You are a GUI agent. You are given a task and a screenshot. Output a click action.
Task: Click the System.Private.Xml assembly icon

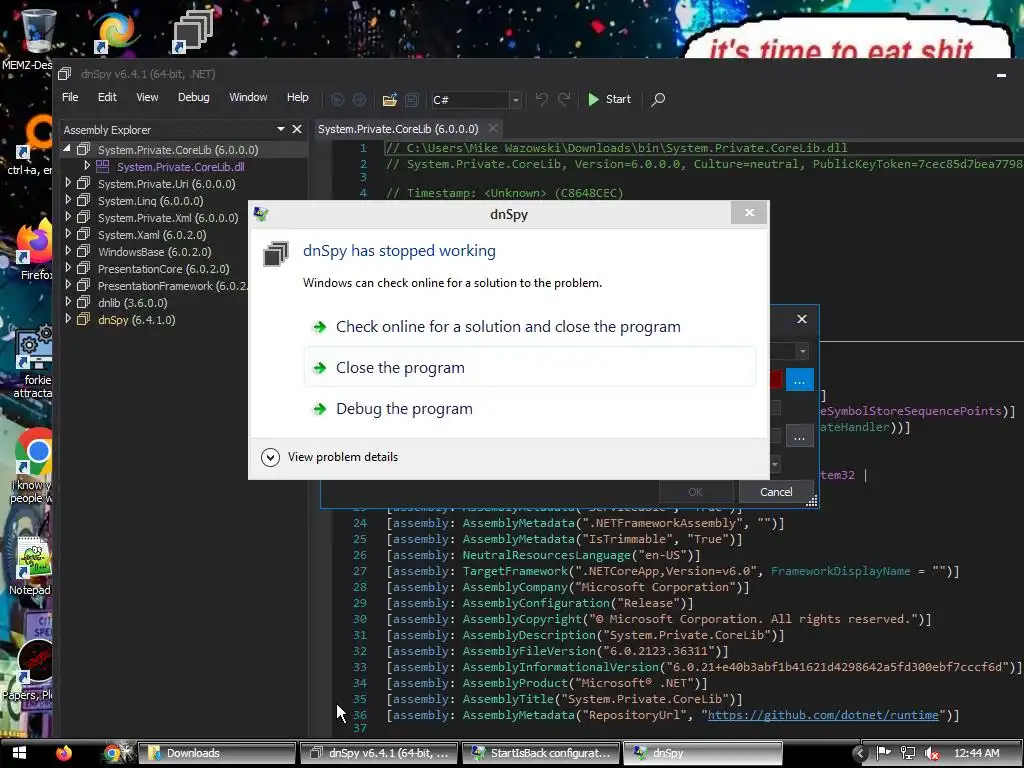click(x=84, y=217)
